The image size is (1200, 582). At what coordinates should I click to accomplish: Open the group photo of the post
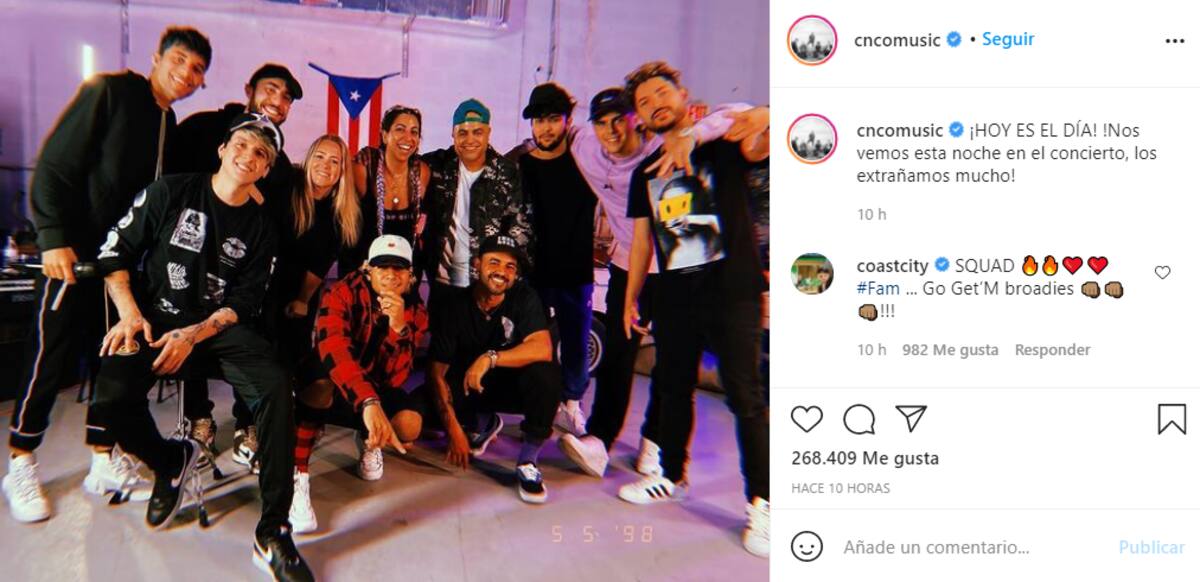click(385, 291)
